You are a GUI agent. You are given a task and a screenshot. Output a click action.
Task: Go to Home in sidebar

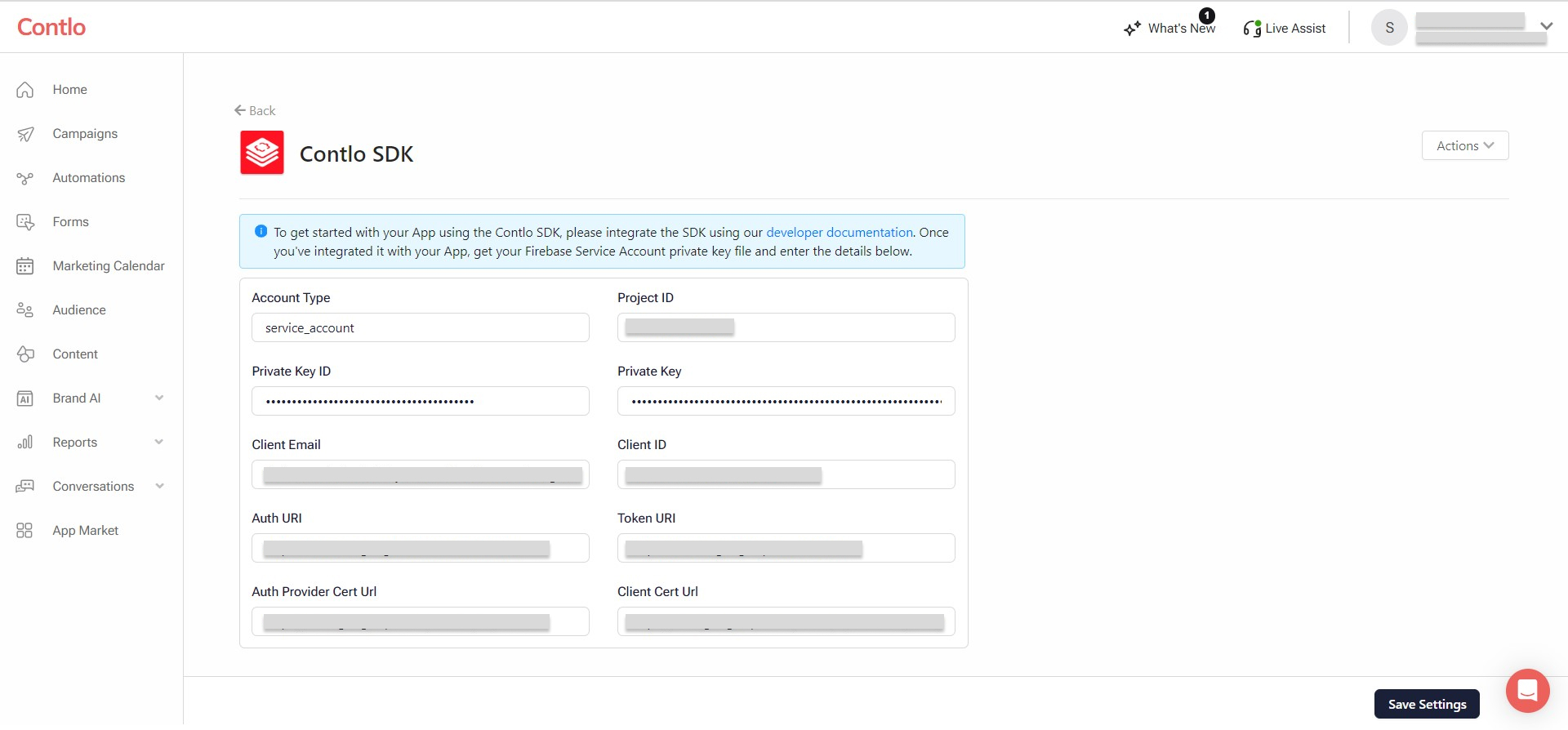(x=70, y=90)
